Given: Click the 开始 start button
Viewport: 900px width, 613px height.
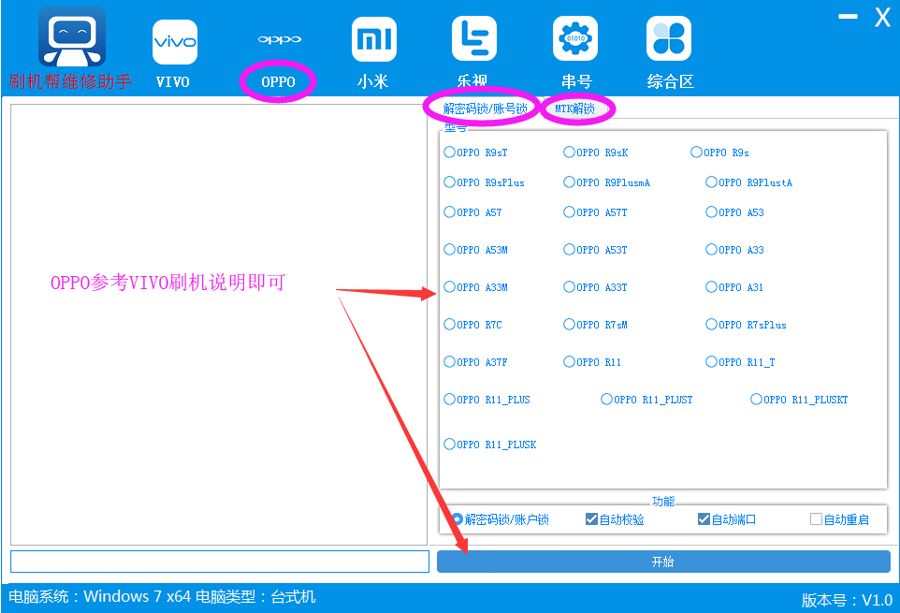Looking at the screenshot, I should pyautogui.click(x=664, y=561).
